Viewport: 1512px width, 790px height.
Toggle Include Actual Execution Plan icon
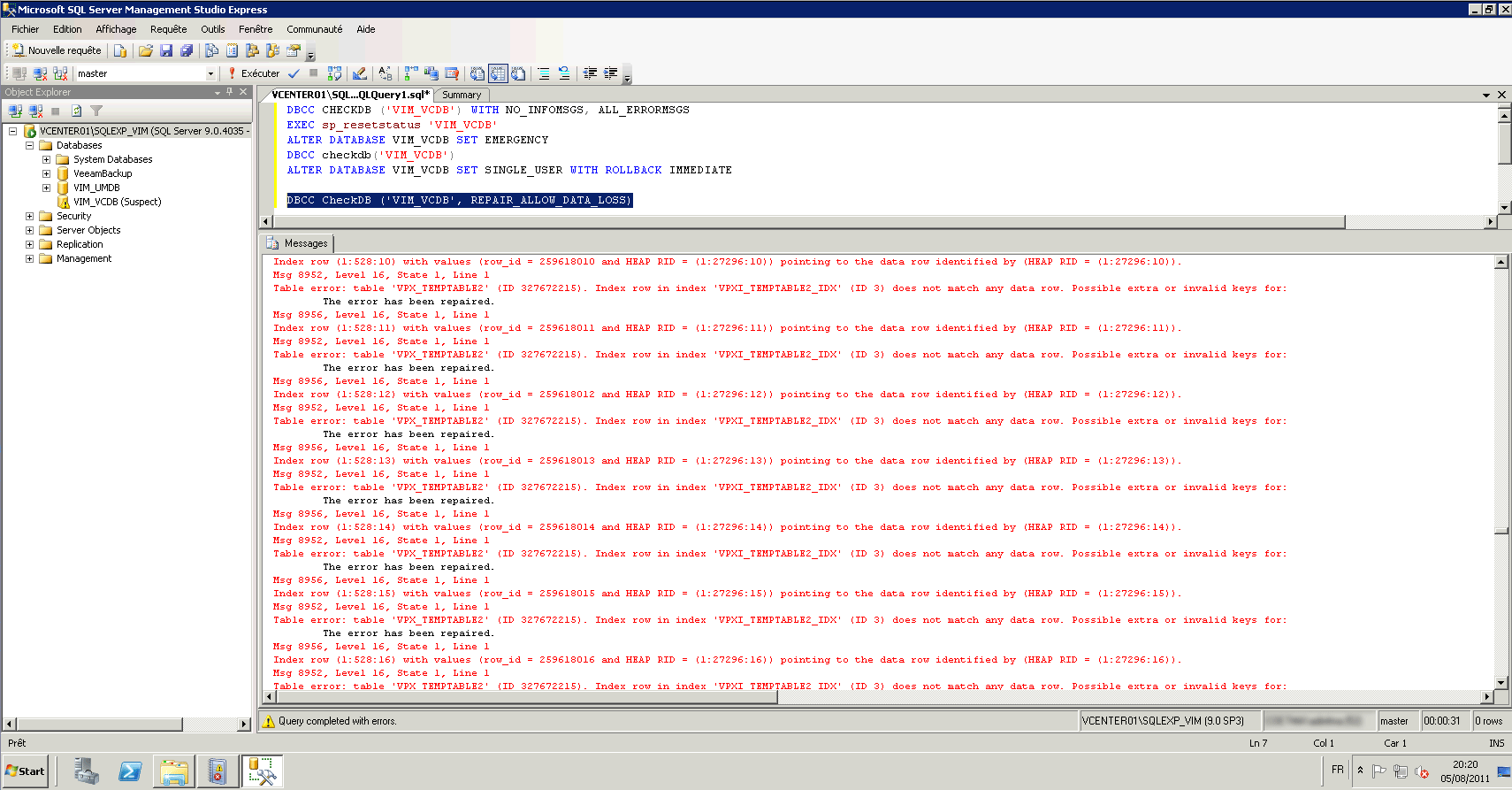coord(411,73)
